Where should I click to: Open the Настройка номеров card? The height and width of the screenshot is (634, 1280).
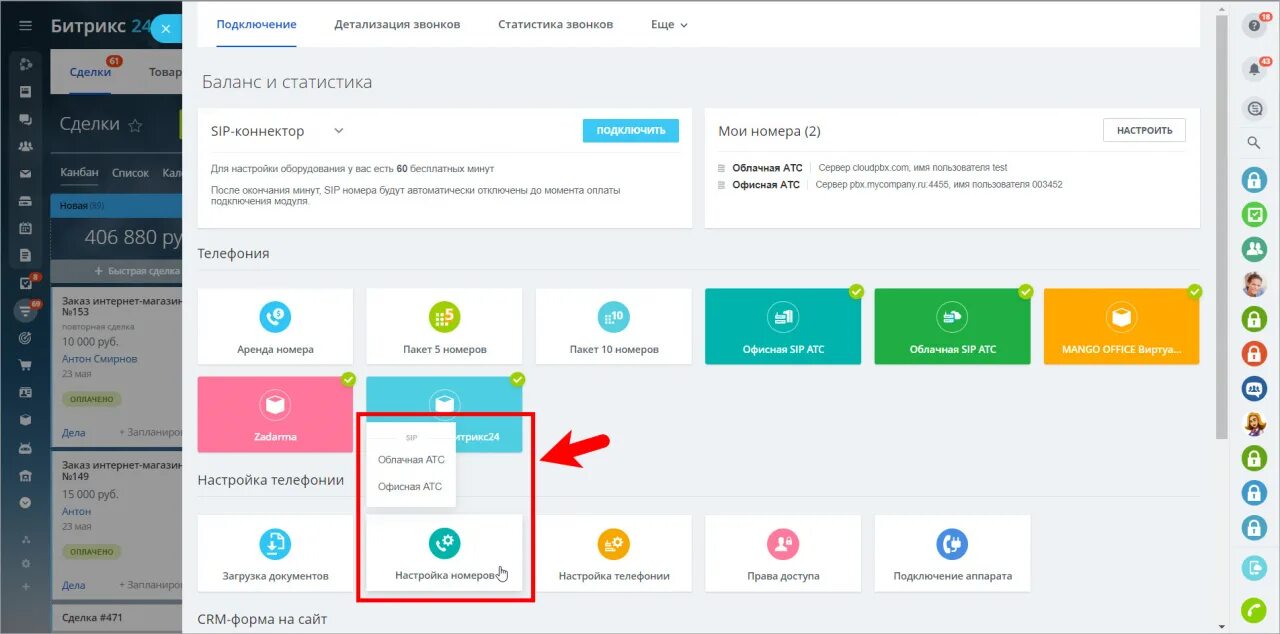click(444, 553)
